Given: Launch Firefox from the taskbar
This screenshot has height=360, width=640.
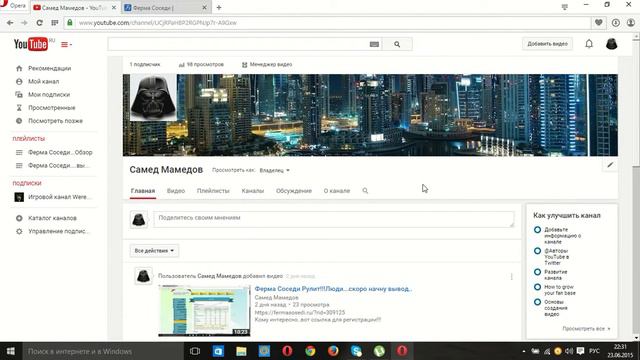Looking at the screenshot, I should click(333, 351).
